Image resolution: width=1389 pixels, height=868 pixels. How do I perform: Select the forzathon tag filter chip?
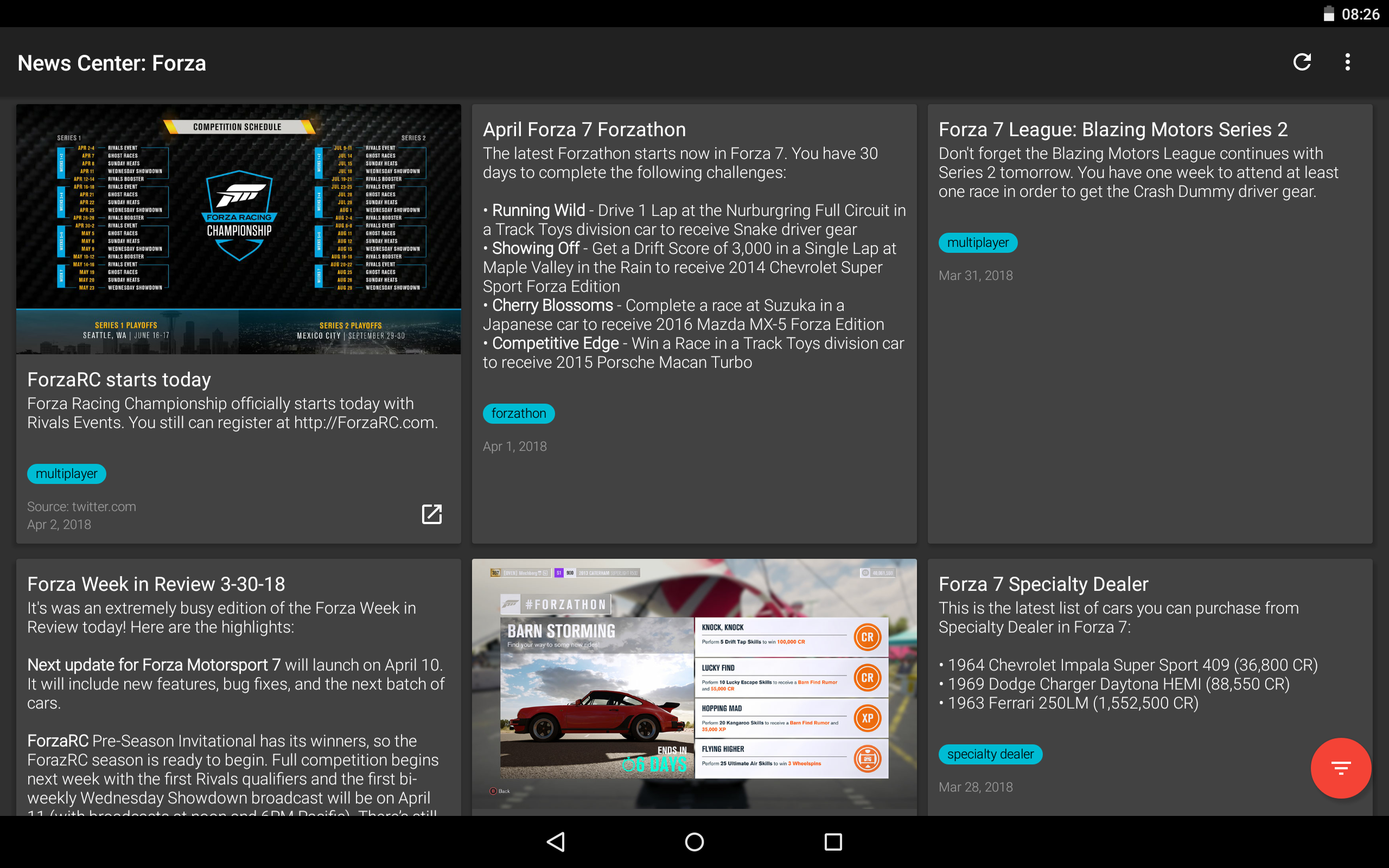click(518, 413)
